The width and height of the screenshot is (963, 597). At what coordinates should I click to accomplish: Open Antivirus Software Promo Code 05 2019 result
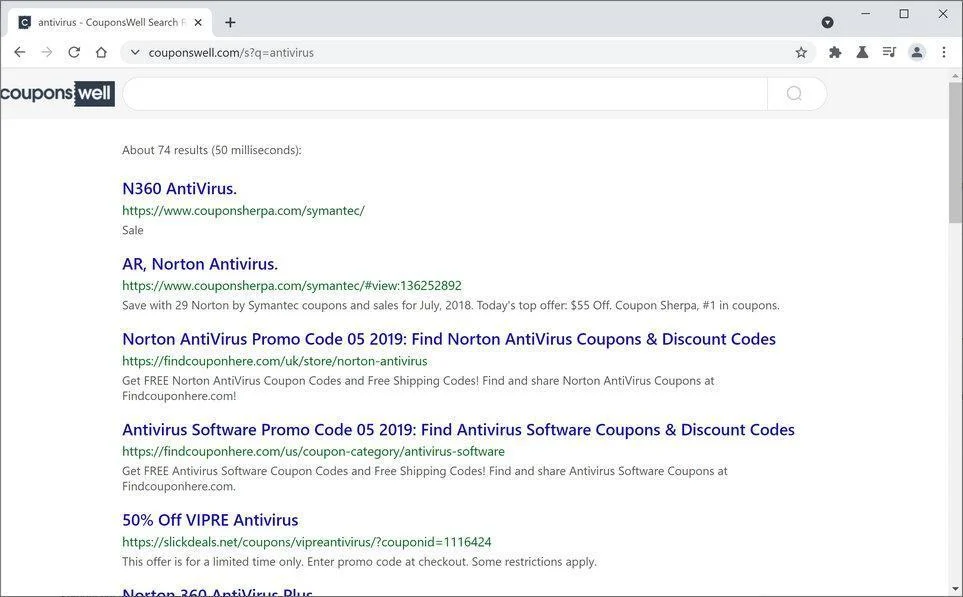(458, 429)
